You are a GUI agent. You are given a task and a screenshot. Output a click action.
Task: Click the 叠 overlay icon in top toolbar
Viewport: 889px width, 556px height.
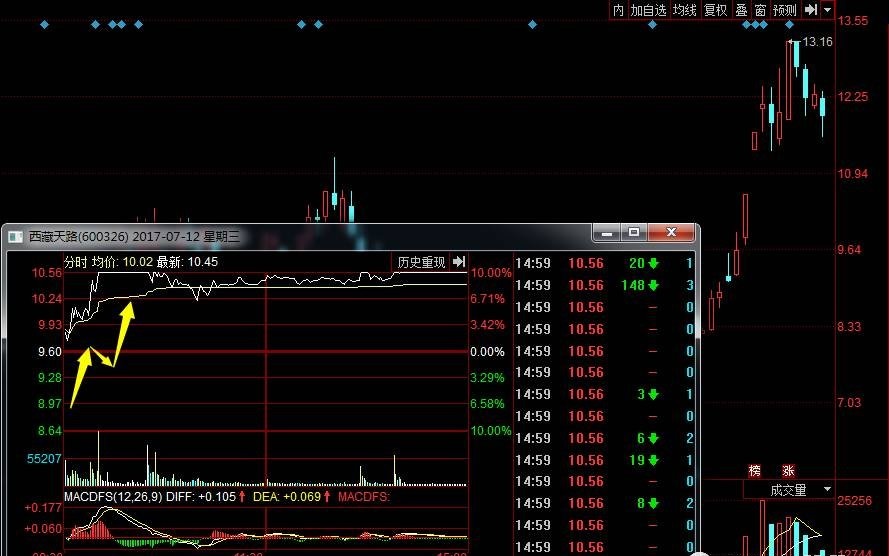(741, 10)
